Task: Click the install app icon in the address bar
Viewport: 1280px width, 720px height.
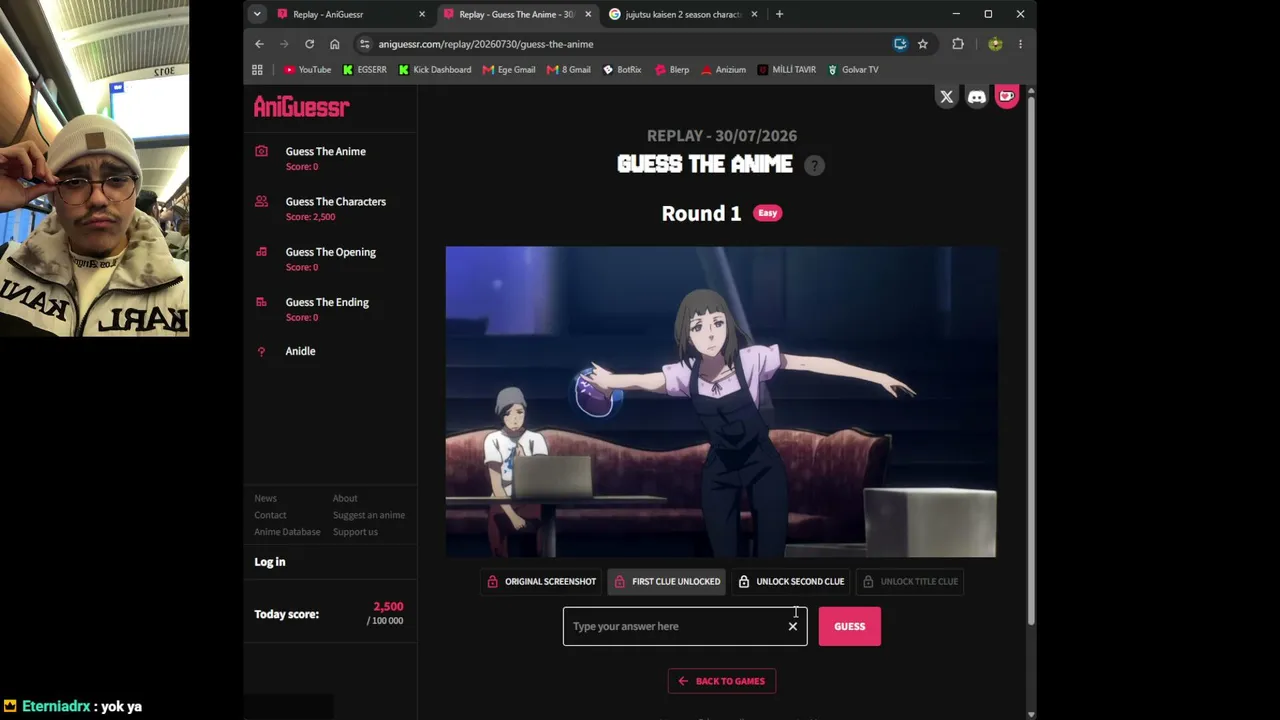Action: pyautogui.click(x=900, y=44)
